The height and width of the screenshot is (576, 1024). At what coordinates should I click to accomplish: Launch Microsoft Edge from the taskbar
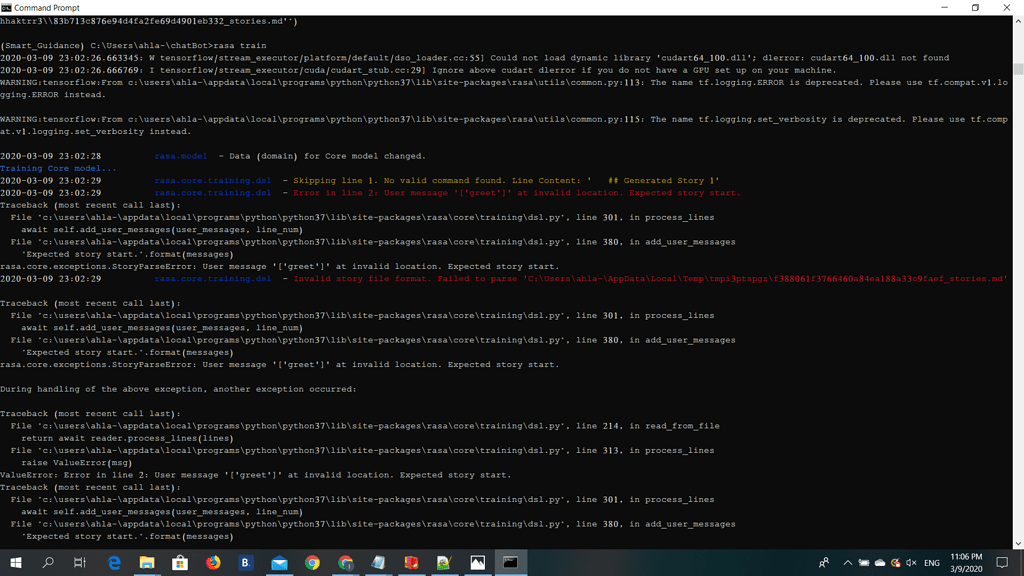tap(115, 562)
